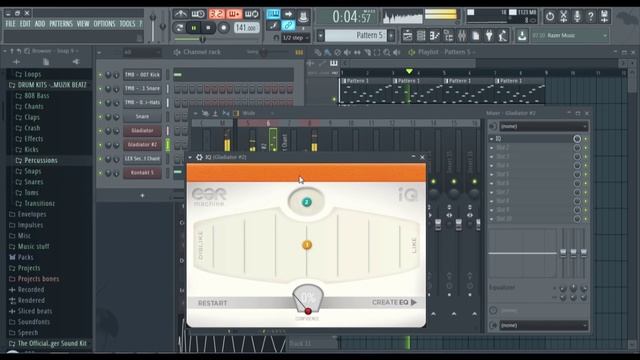
Task: Open the Pattern 5 selector
Action: [355, 36]
